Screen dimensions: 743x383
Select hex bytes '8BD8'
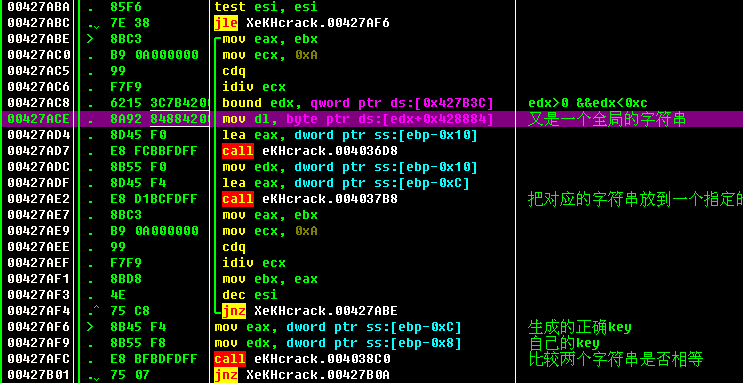click(126, 279)
